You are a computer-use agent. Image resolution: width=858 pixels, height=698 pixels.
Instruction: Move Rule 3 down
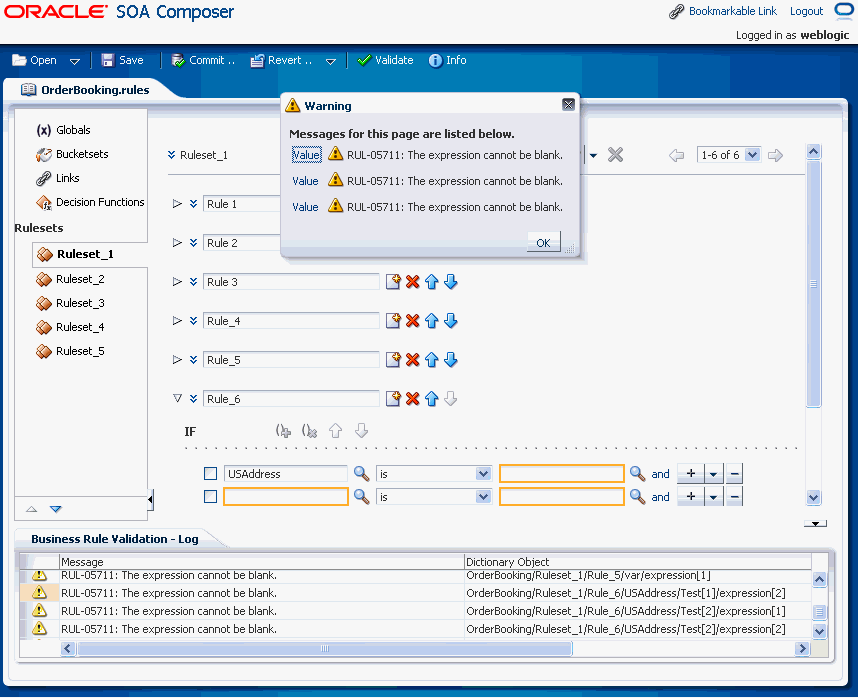point(451,282)
